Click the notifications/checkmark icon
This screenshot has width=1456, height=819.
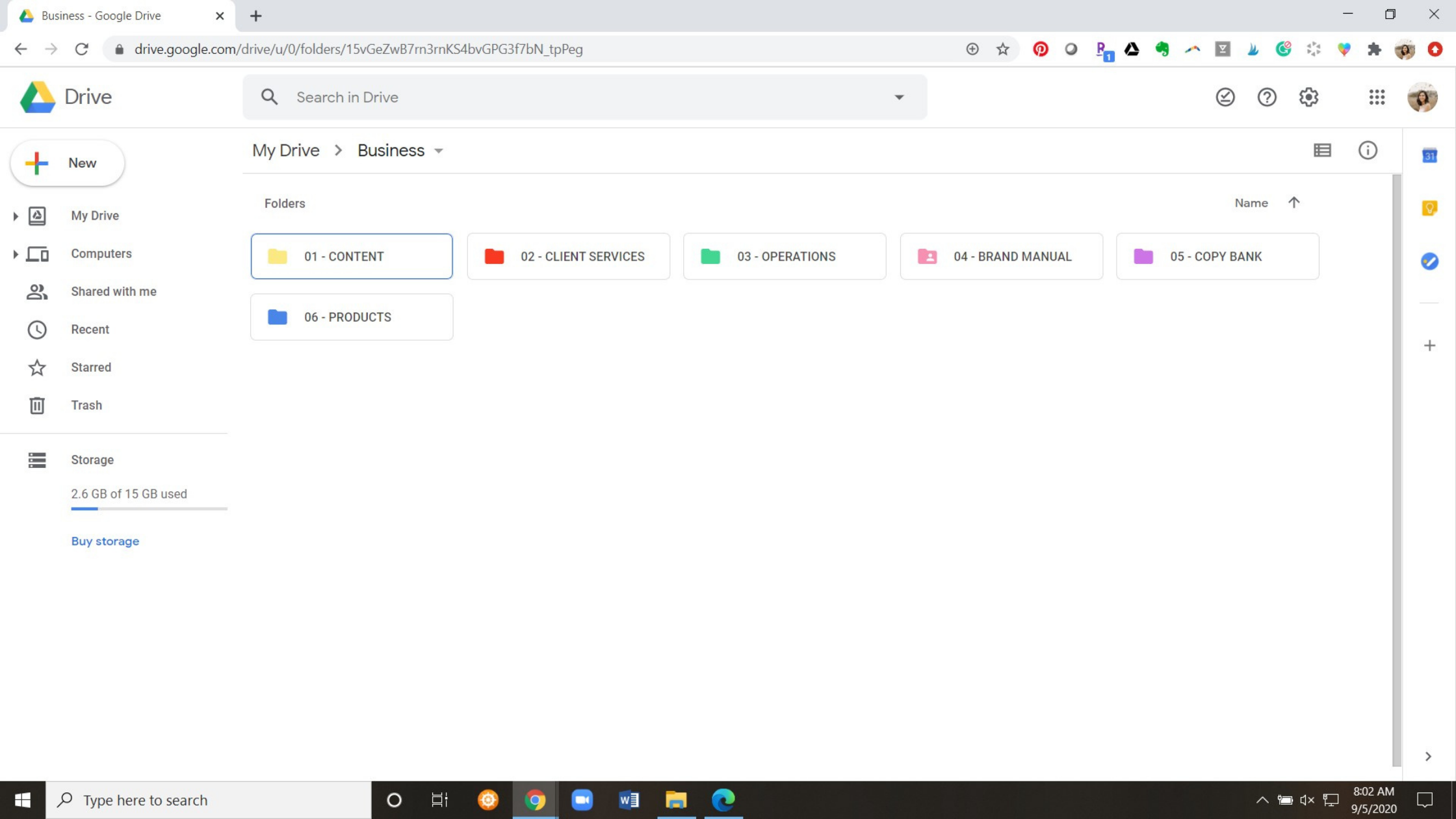click(1224, 97)
